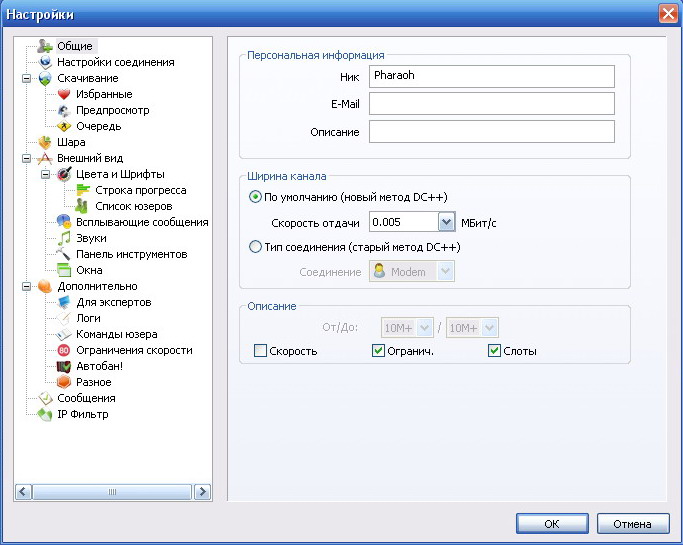683x545 pixels.
Task: Select Для экспертов tree entry
Action: pos(114,302)
